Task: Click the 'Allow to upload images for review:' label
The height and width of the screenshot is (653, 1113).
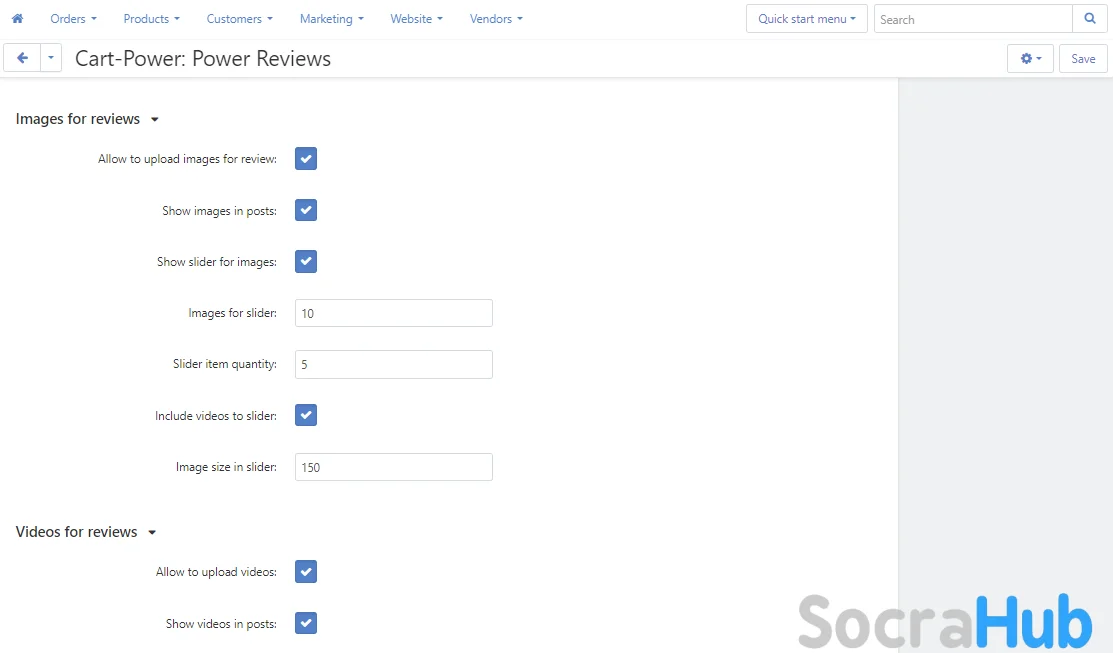Action: pos(187,159)
